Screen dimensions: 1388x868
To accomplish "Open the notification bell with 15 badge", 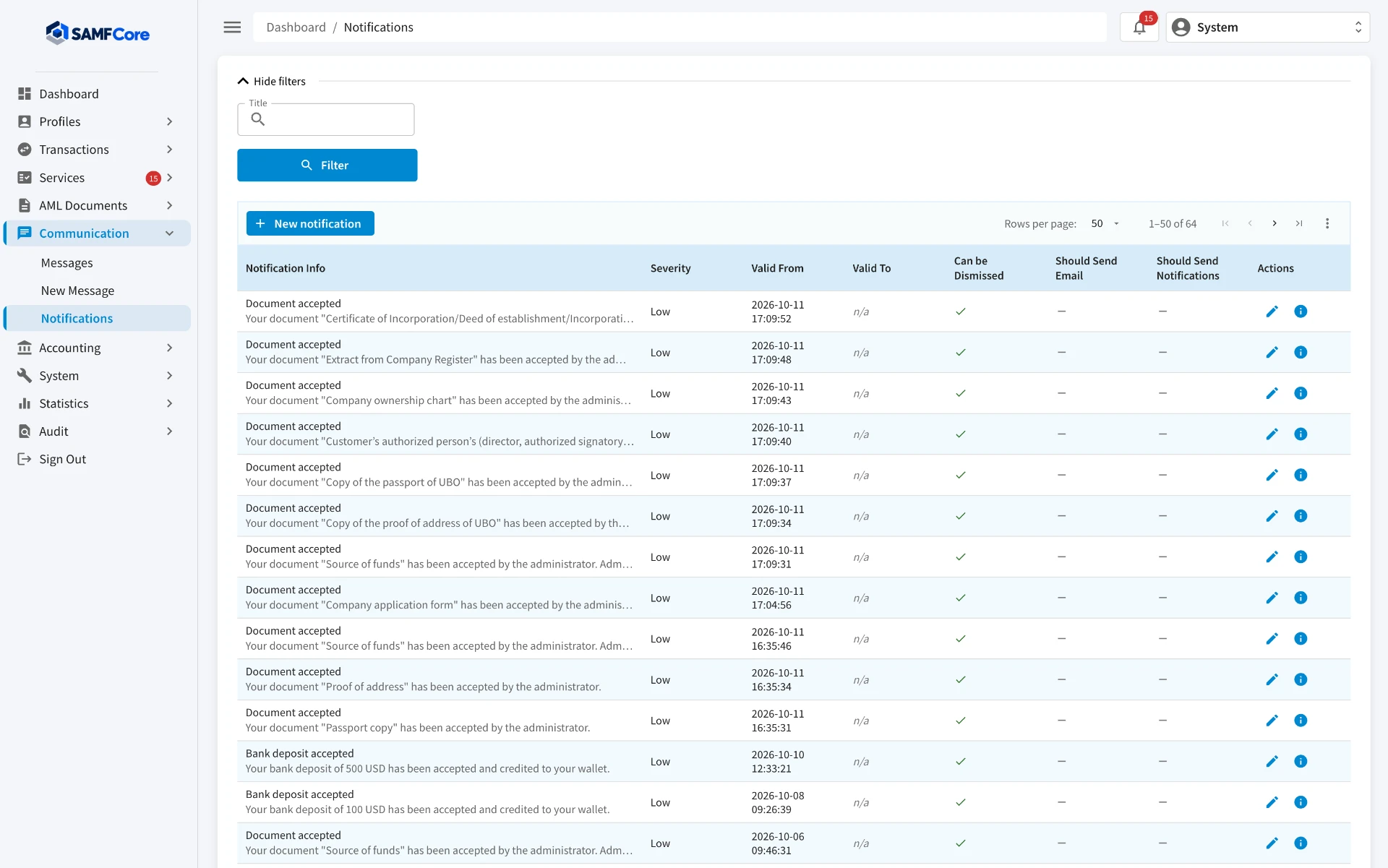I will coord(1139,27).
